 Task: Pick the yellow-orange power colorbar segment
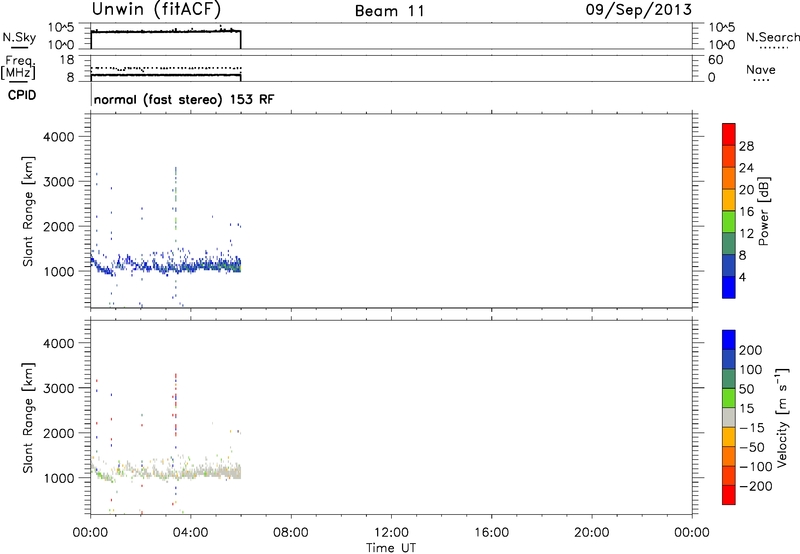729,200
